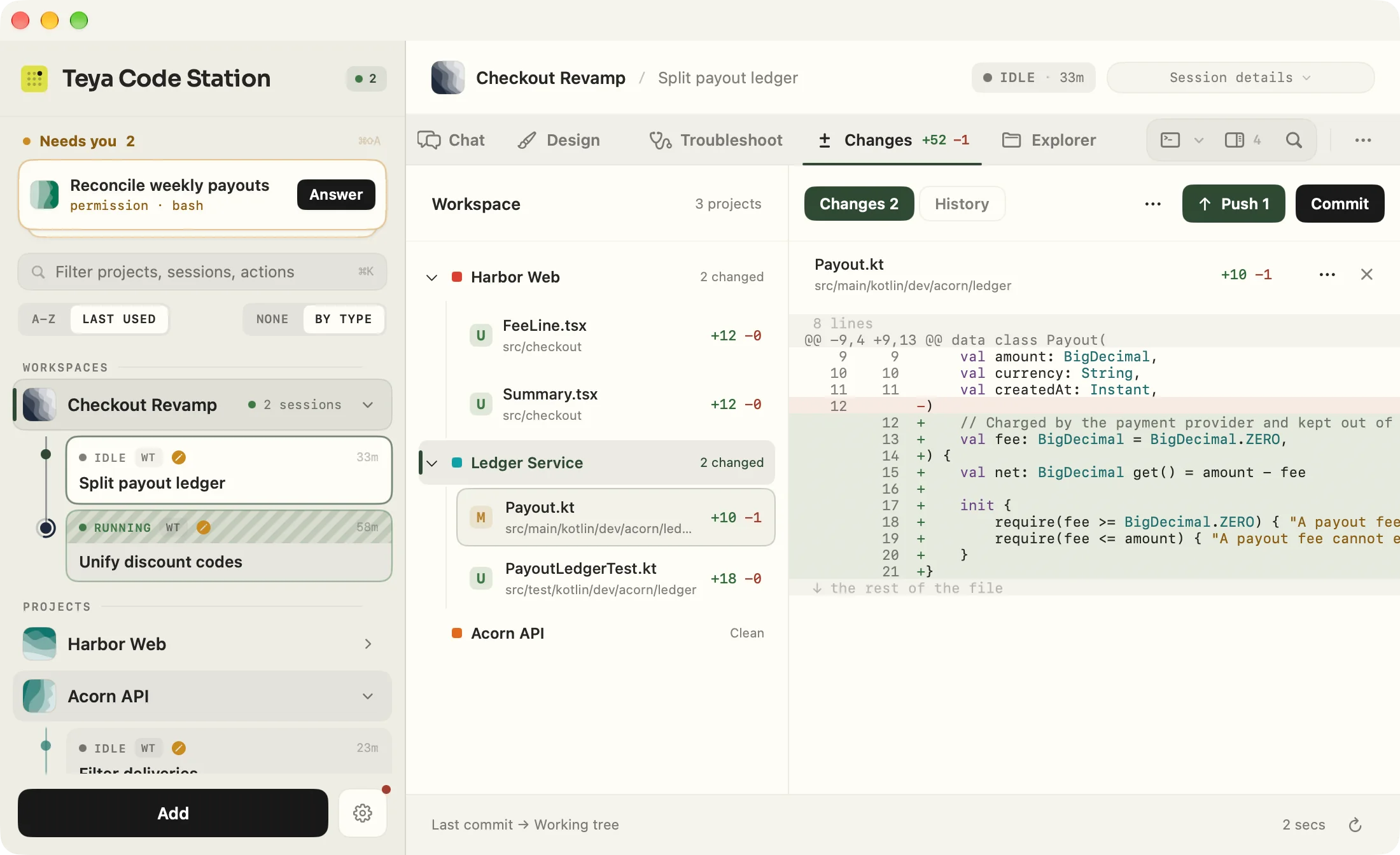The height and width of the screenshot is (855, 1400).
Task: Focus the Filter projects, sessions, actions field
Action: (x=202, y=272)
